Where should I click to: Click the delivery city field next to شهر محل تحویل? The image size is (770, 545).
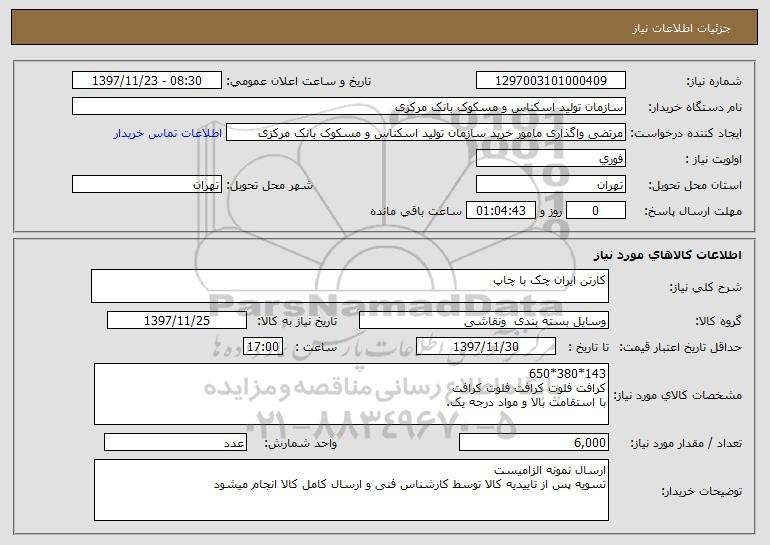pos(147,184)
